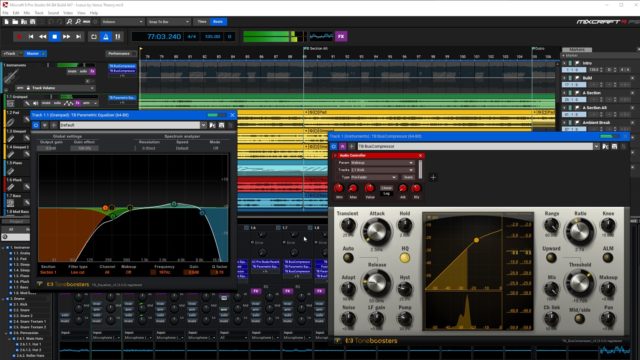Toggle power button of the BusCompressor plugin

[333, 146]
